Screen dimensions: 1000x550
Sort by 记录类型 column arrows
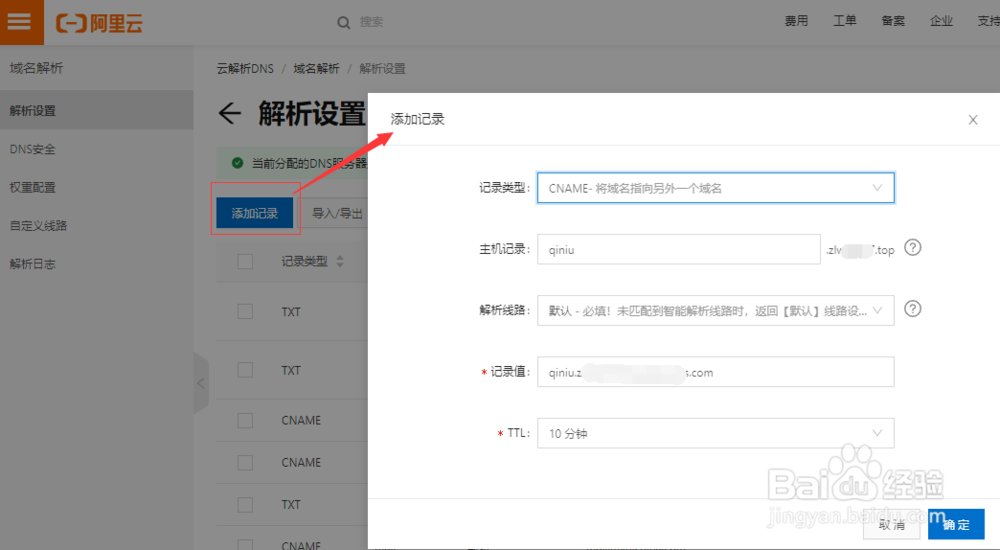point(340,261)
